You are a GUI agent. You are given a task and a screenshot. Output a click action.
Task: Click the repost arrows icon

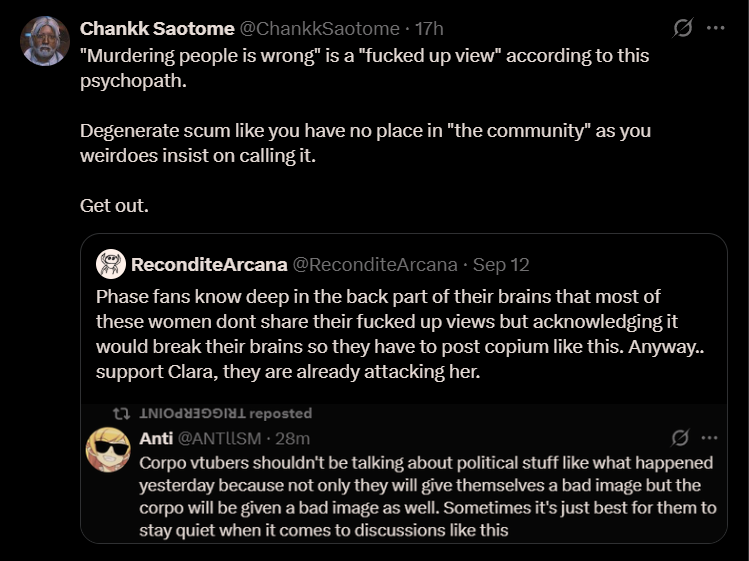pos(121,413)
